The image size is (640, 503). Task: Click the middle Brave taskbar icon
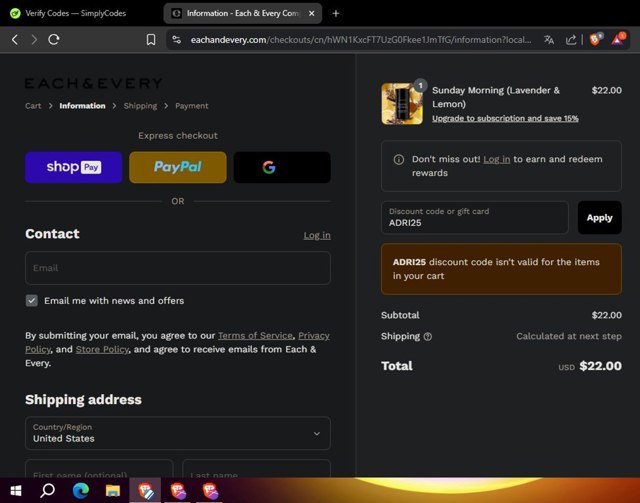tap(178, 490)
